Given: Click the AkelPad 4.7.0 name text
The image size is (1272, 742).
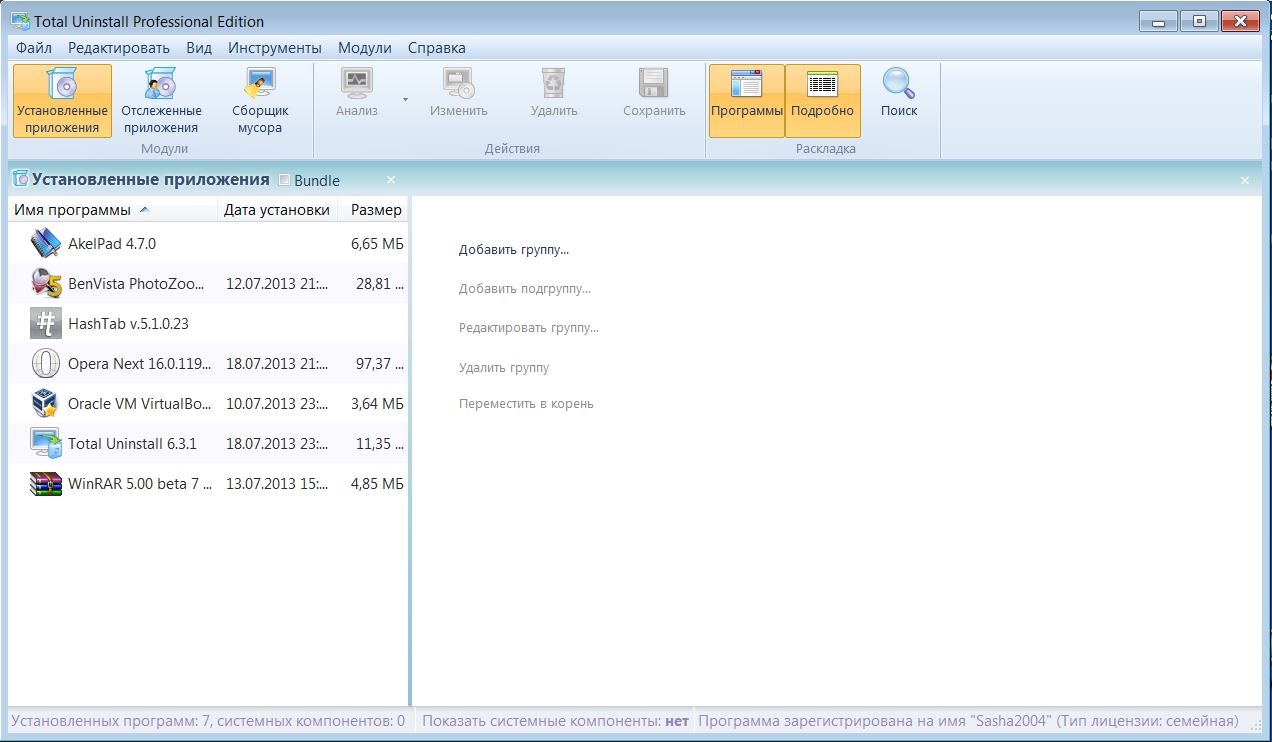Looking at the screenshot, I should point(112,243).
